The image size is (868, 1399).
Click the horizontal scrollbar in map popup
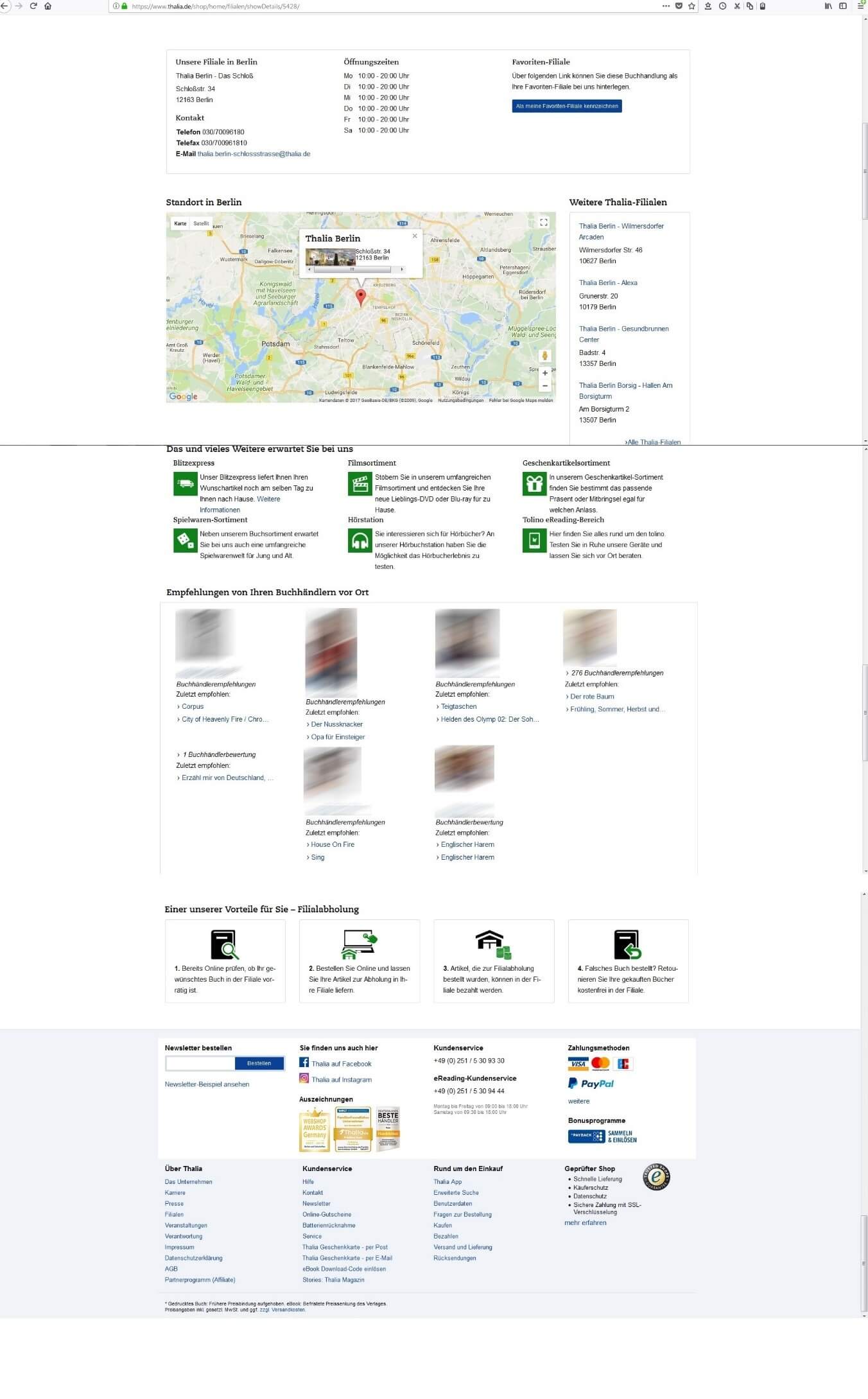pyautogui.click(x=355, y=270)
